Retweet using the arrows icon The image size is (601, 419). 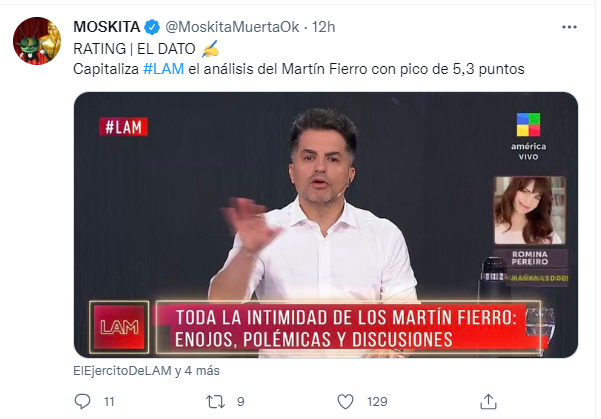point(215,402)
